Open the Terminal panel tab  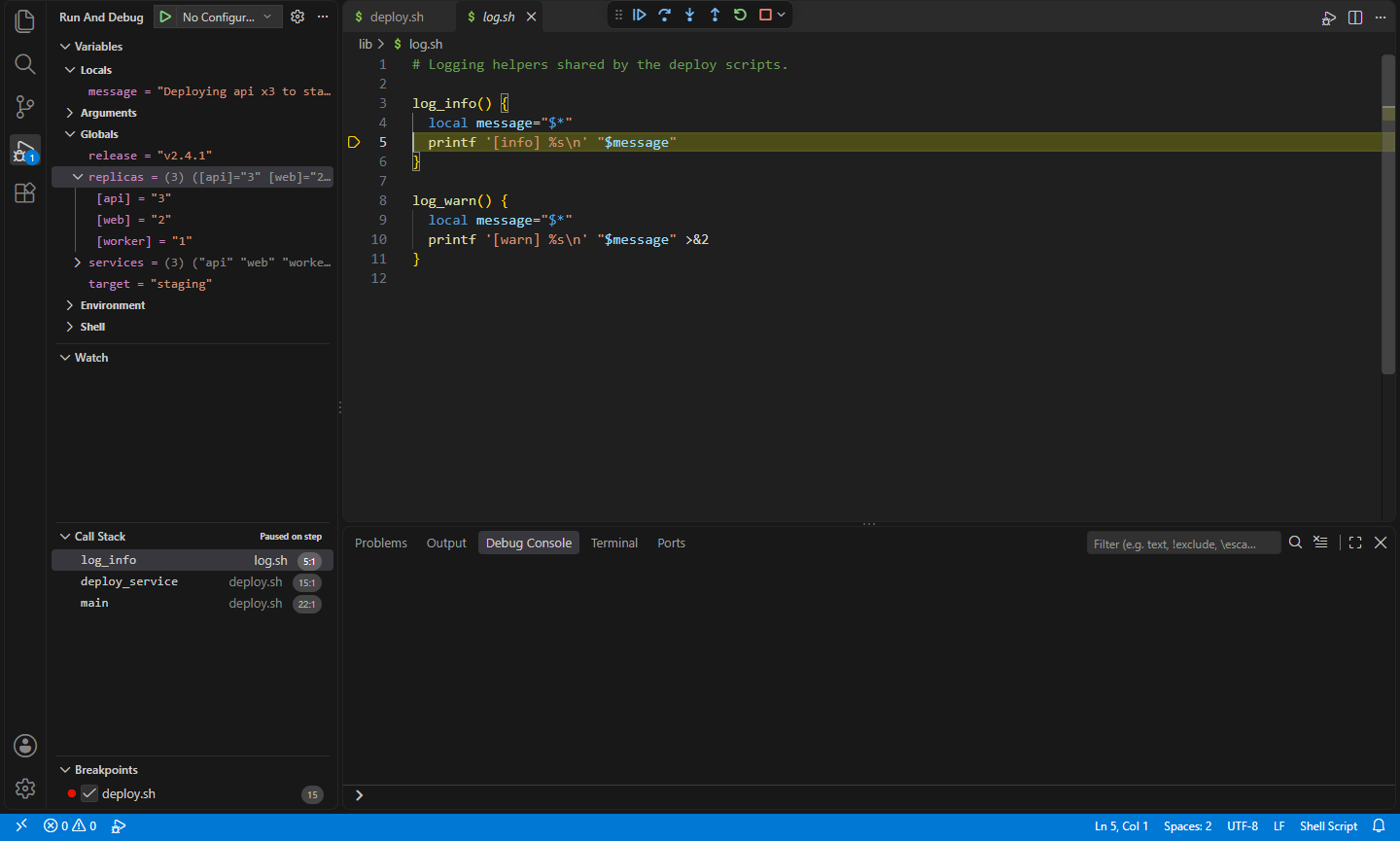[x=614, y=543]
